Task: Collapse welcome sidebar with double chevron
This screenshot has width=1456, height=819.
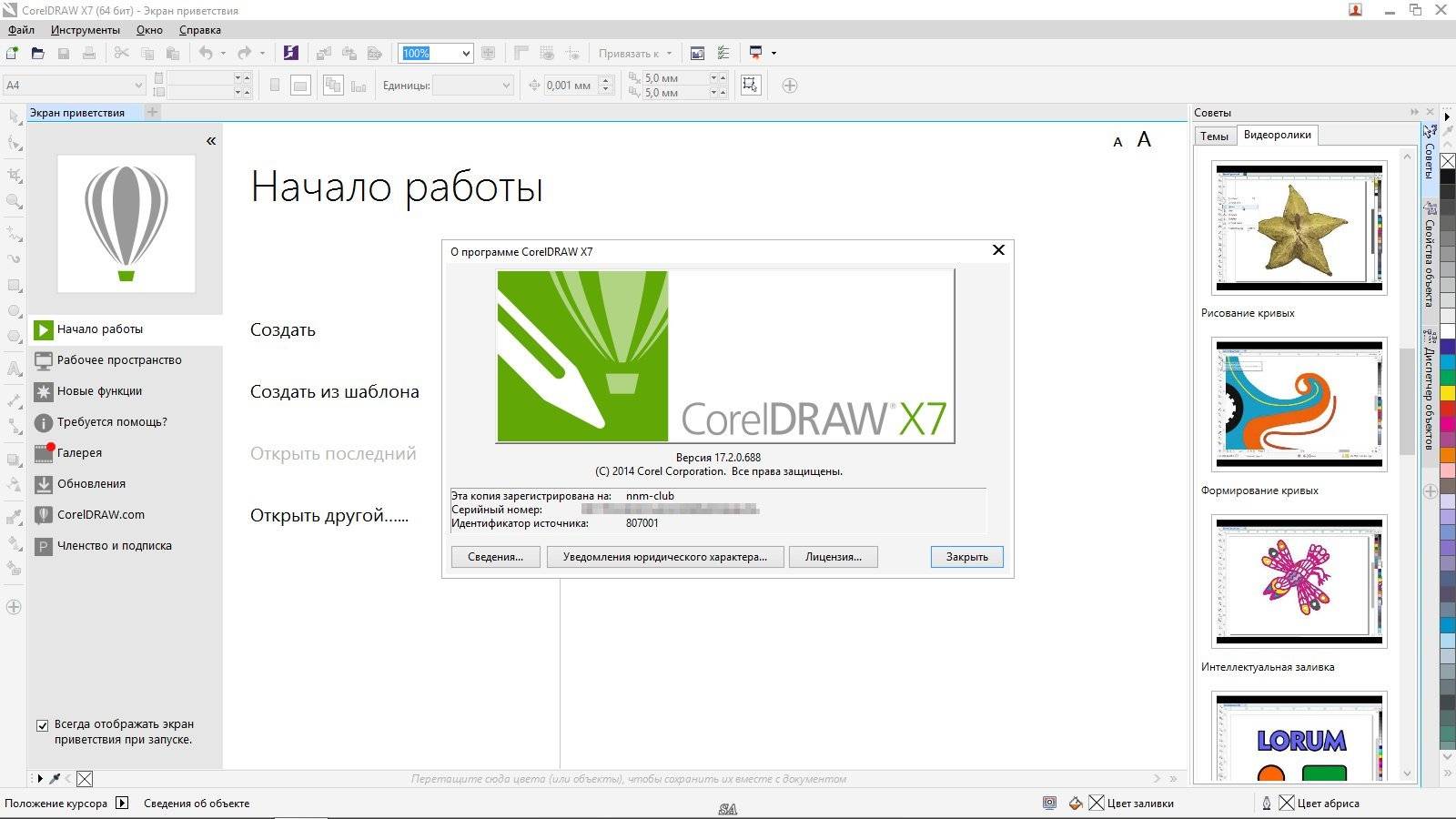Action: click(x=211, y=141)
